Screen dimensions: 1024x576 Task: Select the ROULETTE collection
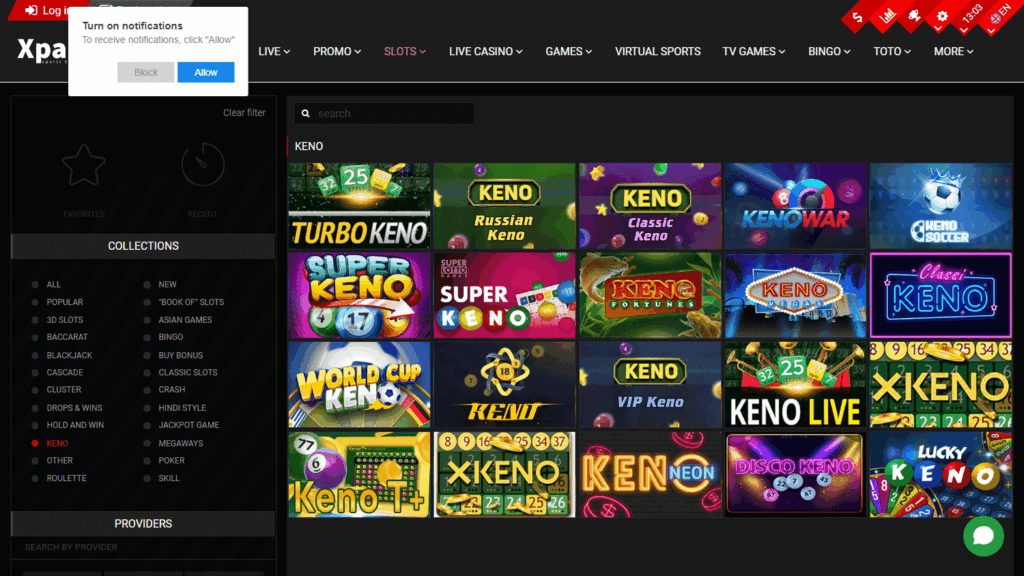[66, 478]
